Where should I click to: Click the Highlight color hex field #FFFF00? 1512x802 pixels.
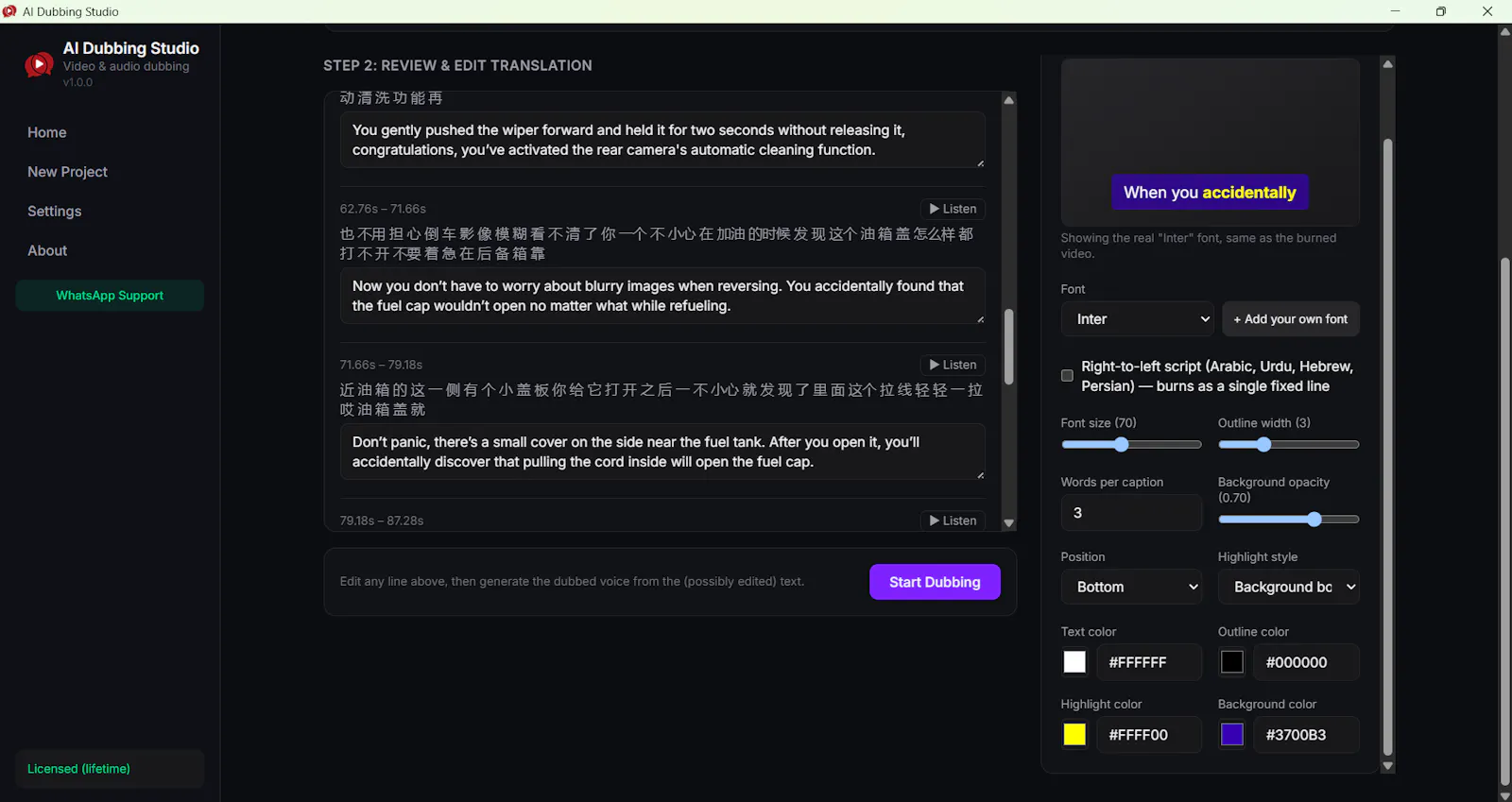1149,735
